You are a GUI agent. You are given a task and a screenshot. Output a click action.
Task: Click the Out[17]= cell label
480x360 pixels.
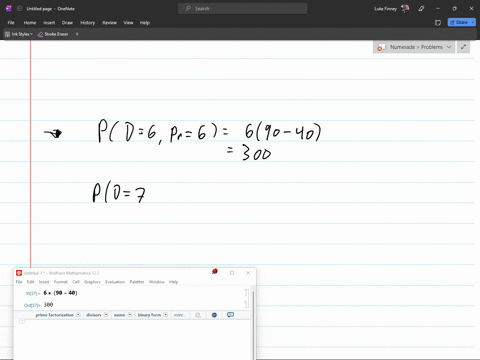pyautogui.click(x=32, y=305)
